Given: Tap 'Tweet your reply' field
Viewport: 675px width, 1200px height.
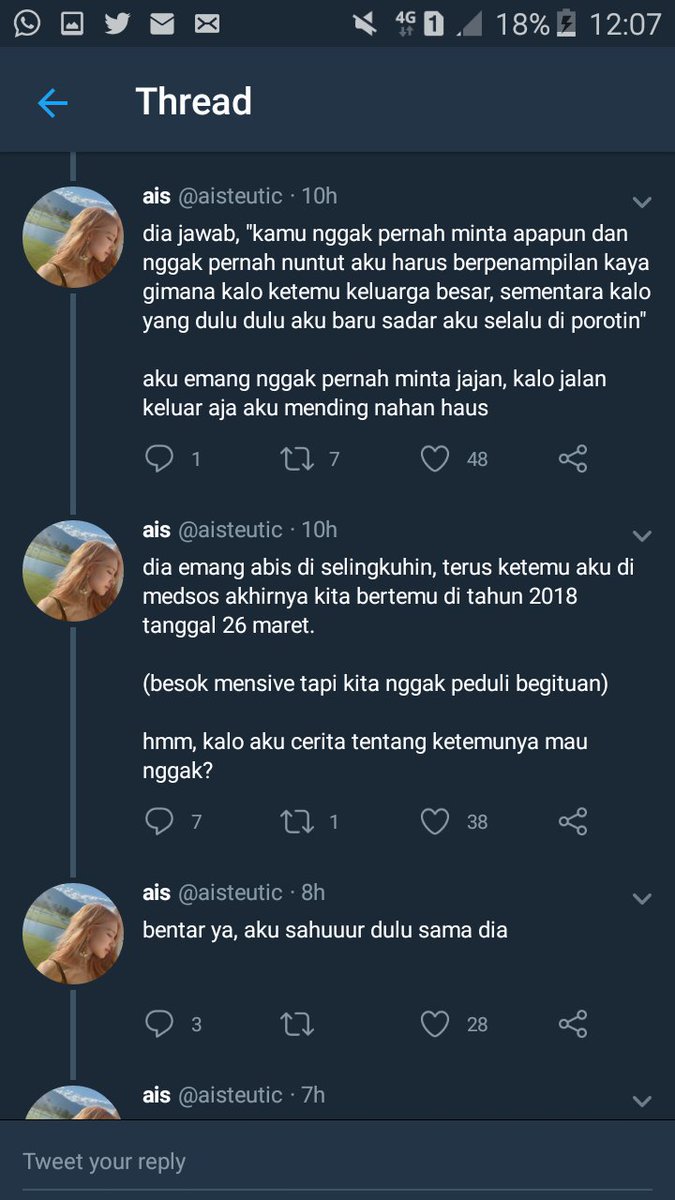Looking at the screenshot, I should (337, 1161).
